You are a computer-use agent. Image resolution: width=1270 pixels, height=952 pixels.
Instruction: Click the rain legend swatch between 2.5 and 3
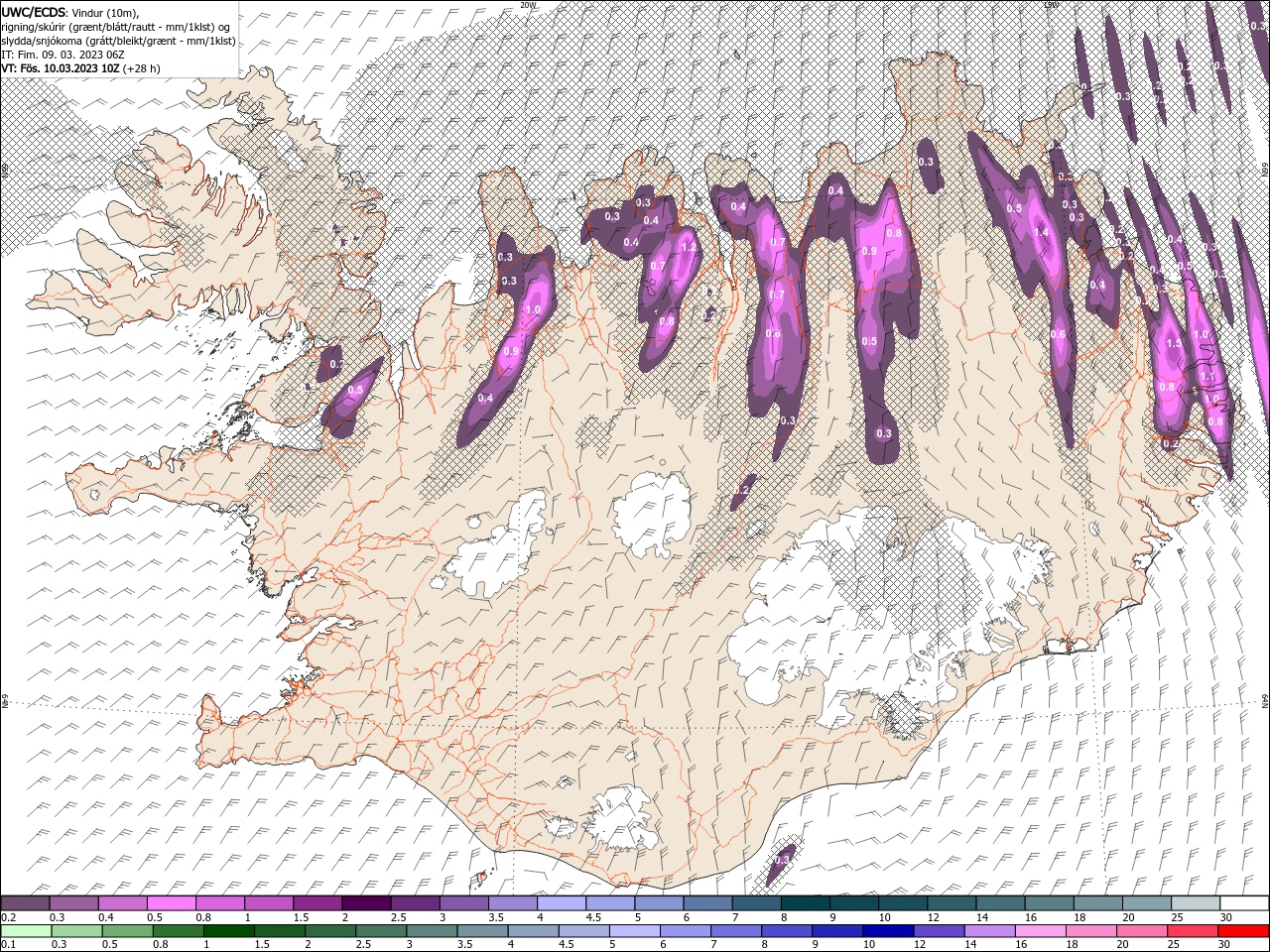click(380, 931)
